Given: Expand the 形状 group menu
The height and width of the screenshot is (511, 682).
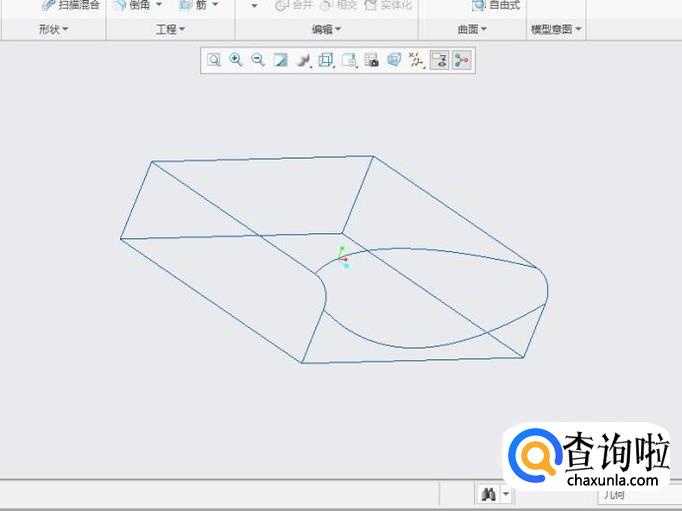Looking at the screenshot, I should pos(54,30).
